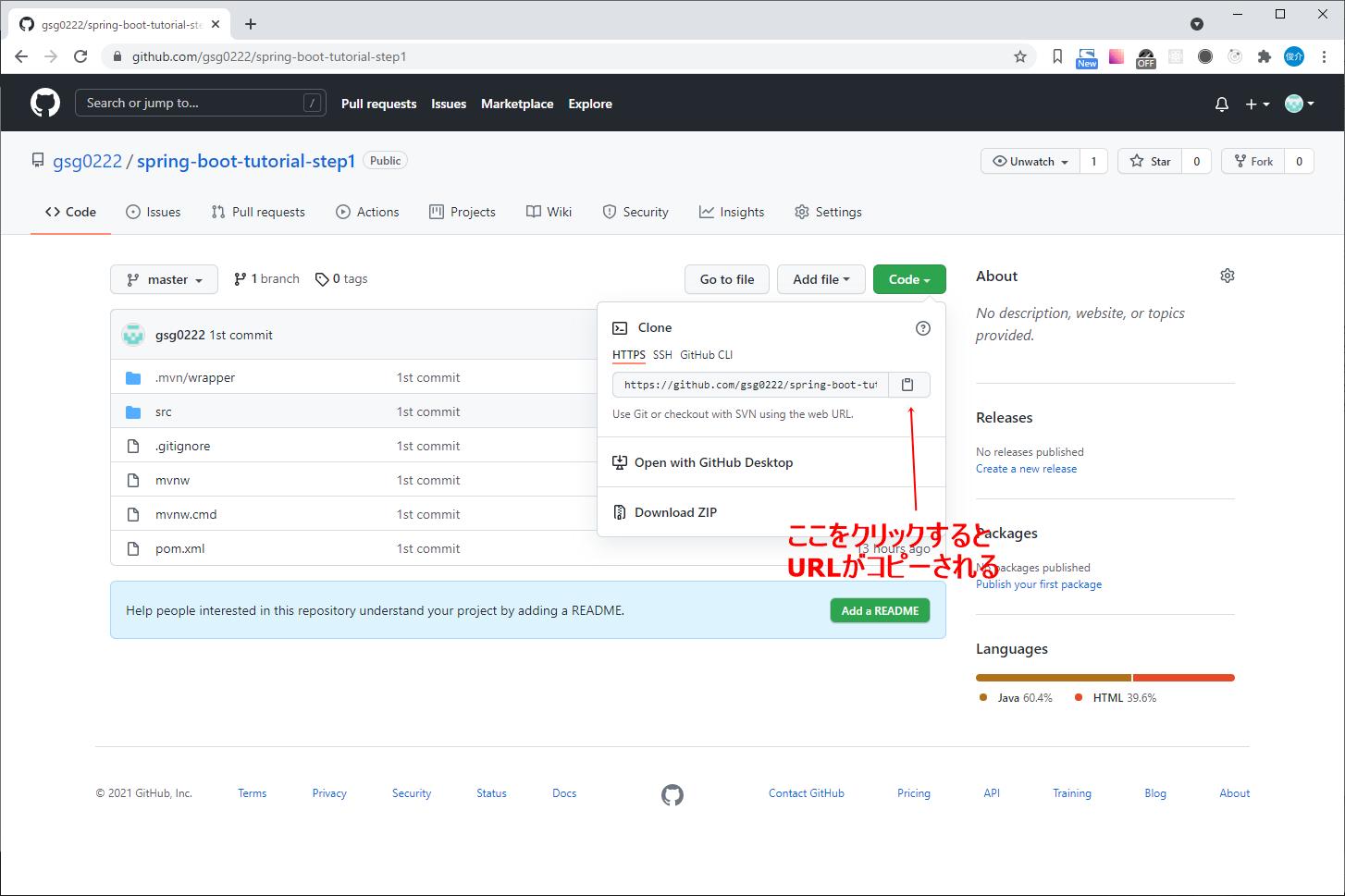Open the About section settings gear
Screen dimensions: 1345x896
pyautogui.click(x=1228, y=275)
